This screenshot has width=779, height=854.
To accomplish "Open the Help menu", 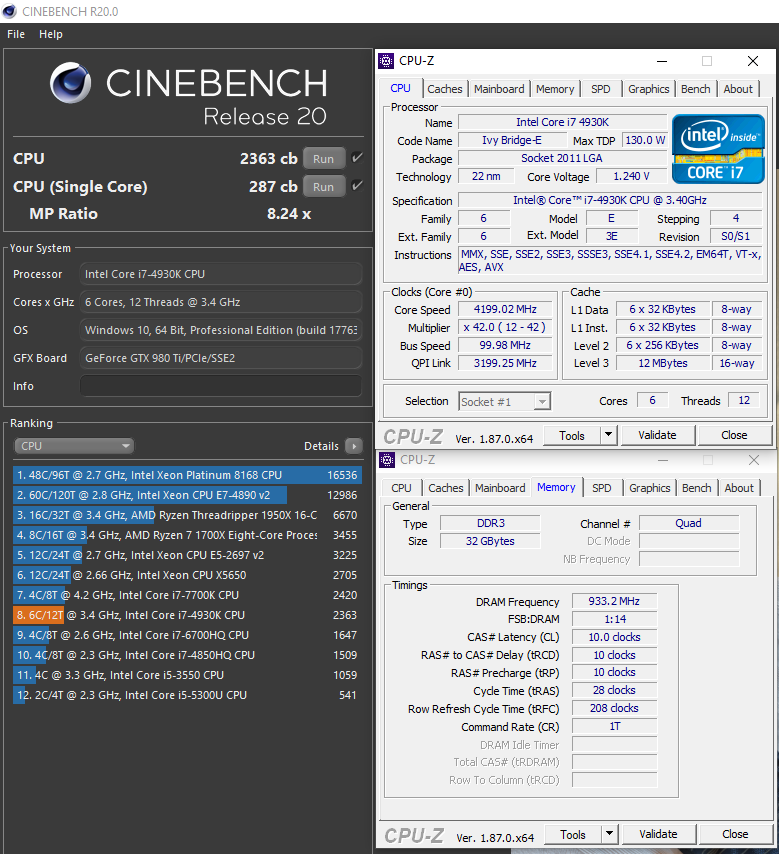I will click(51, 34).
